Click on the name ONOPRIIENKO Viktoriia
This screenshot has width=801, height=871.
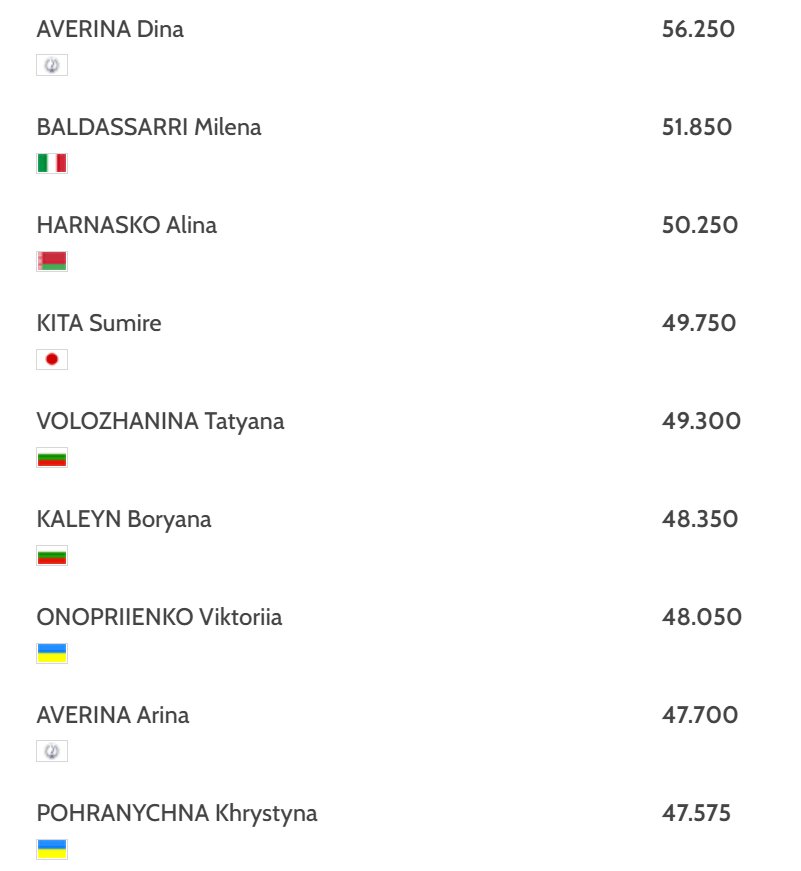pyautogui.click(x=159, y=617)
